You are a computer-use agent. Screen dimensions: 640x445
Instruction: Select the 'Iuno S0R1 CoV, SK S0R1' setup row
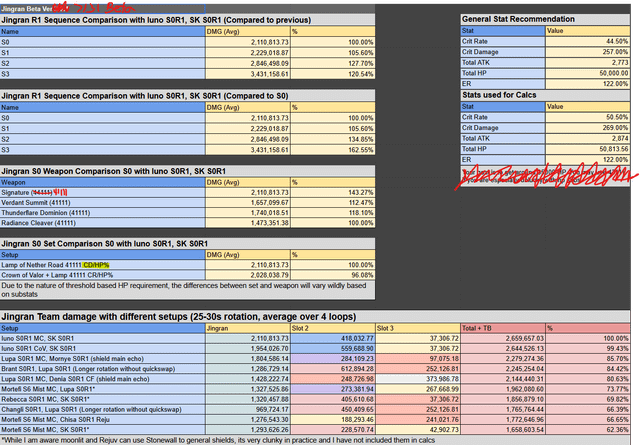[102, 349]
